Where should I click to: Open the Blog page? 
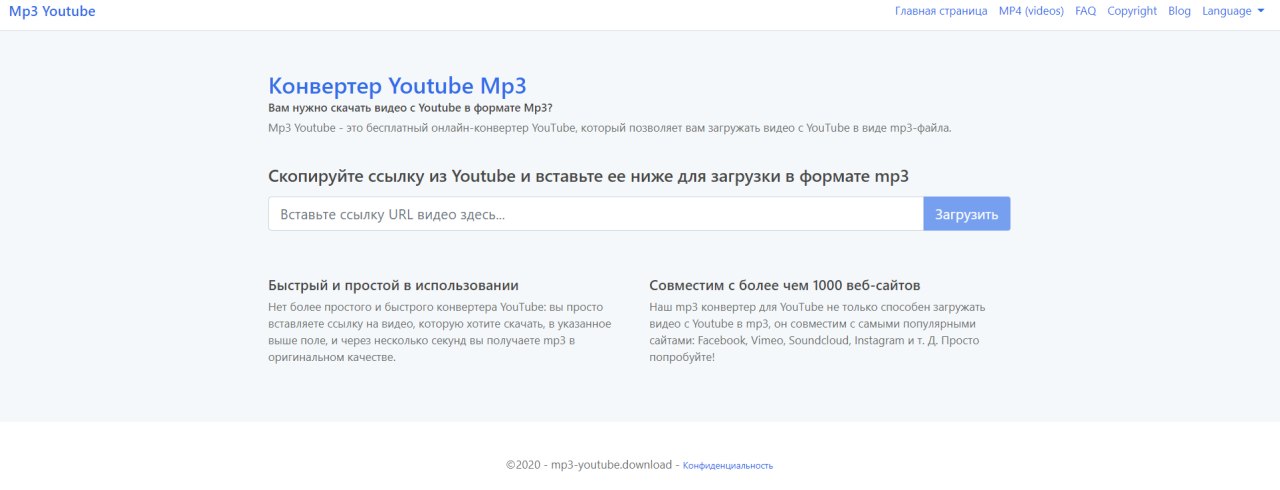pos(1179,11)
